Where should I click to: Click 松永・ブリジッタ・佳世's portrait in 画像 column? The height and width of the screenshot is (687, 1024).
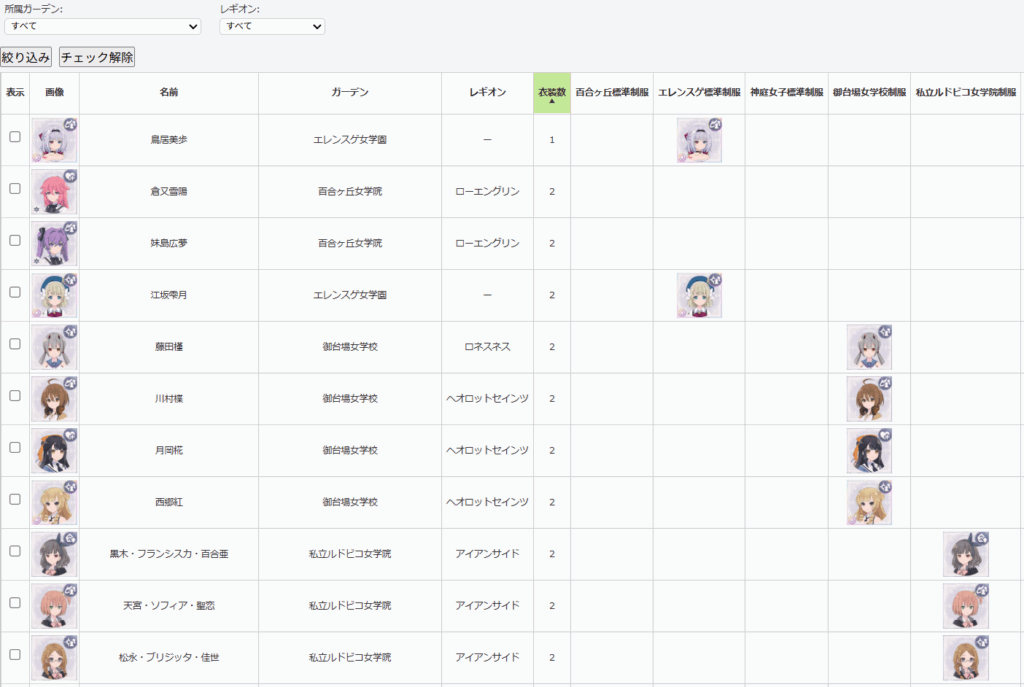(54, 658)
